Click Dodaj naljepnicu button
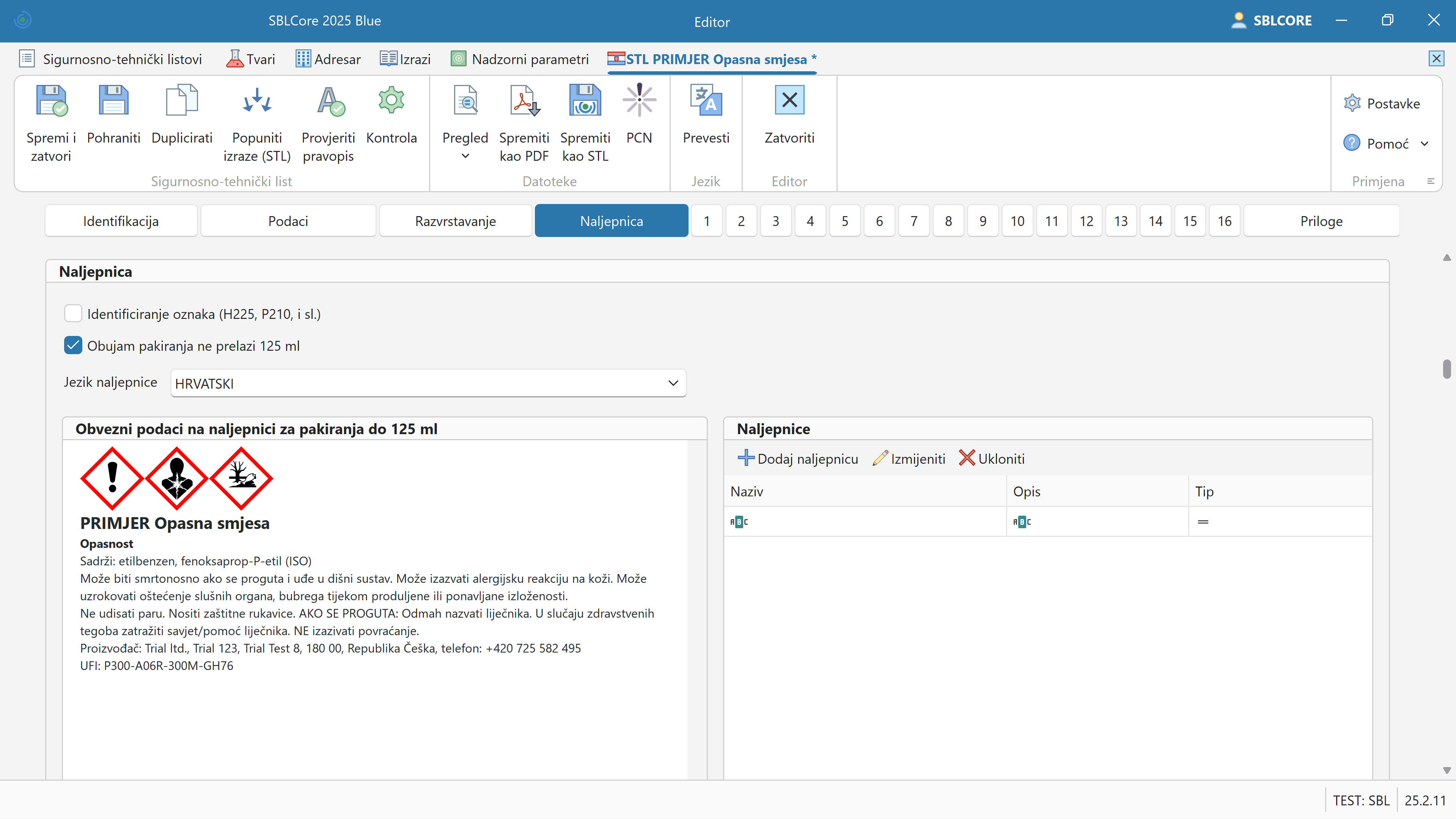This screenshot has height=819, width=1456. click(x=797, y=459)
